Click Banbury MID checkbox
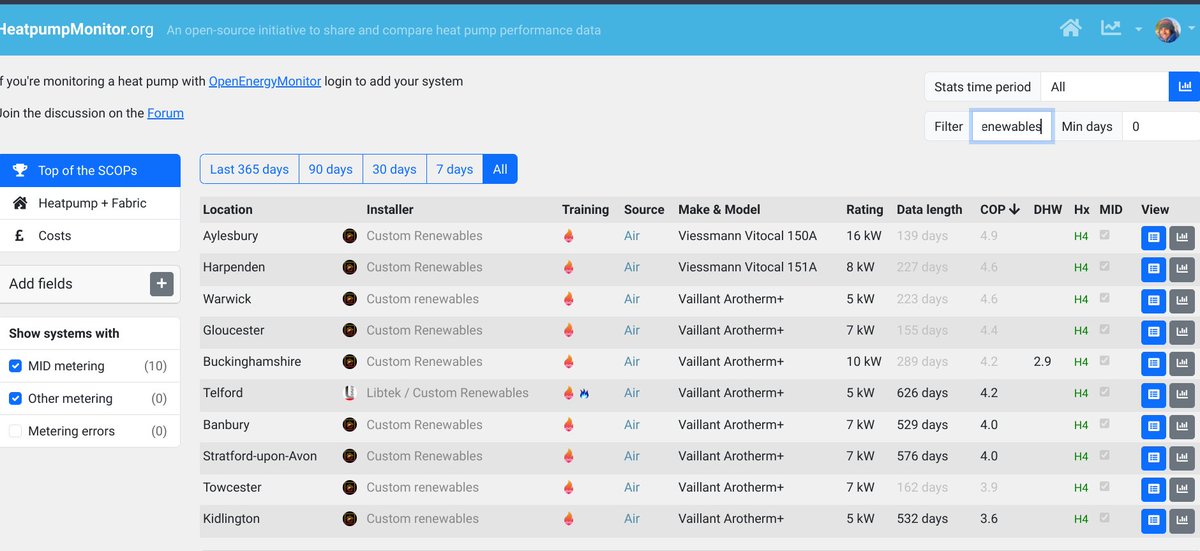This screenshot has width=1200, height=551. click(1105, 425)
